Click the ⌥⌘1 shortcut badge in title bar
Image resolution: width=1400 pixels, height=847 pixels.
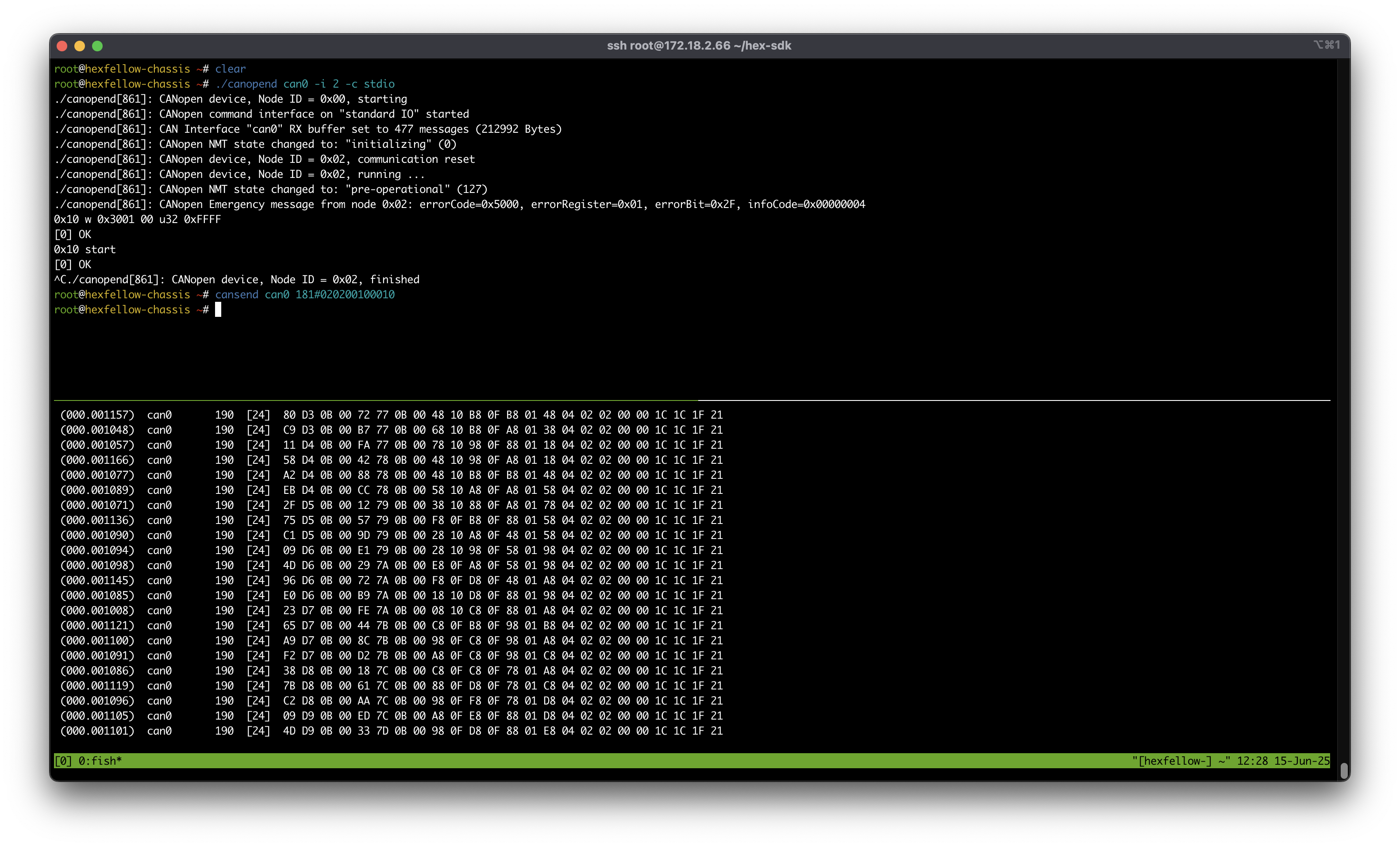(x=1327, y=45)
